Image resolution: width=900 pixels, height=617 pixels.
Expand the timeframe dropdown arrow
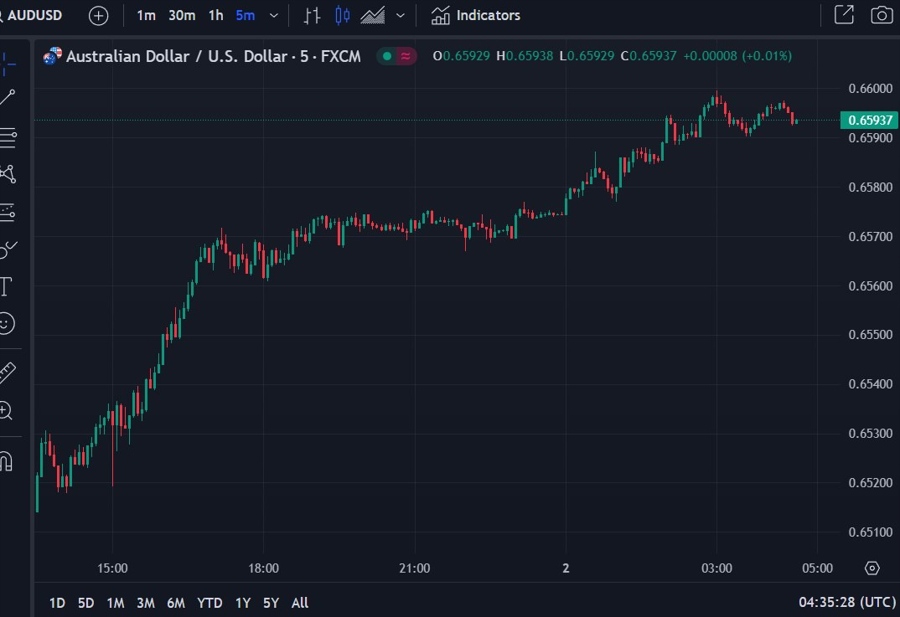click(x=274, y=15)
